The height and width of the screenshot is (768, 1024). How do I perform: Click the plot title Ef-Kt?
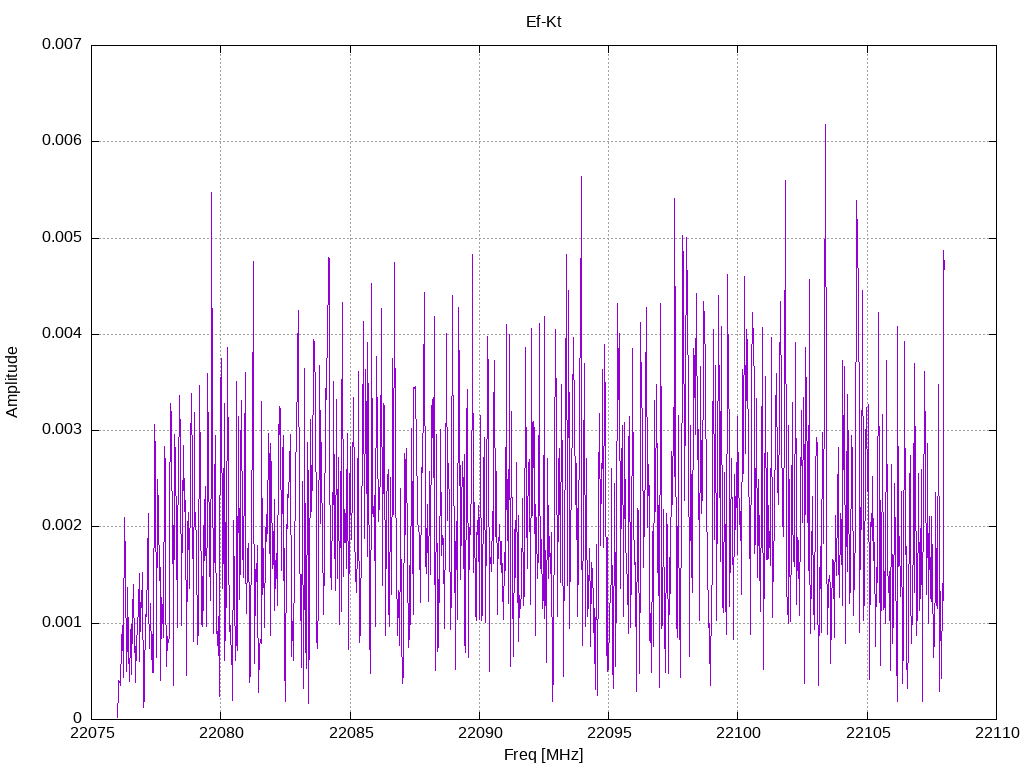click(x=543, y=22)
